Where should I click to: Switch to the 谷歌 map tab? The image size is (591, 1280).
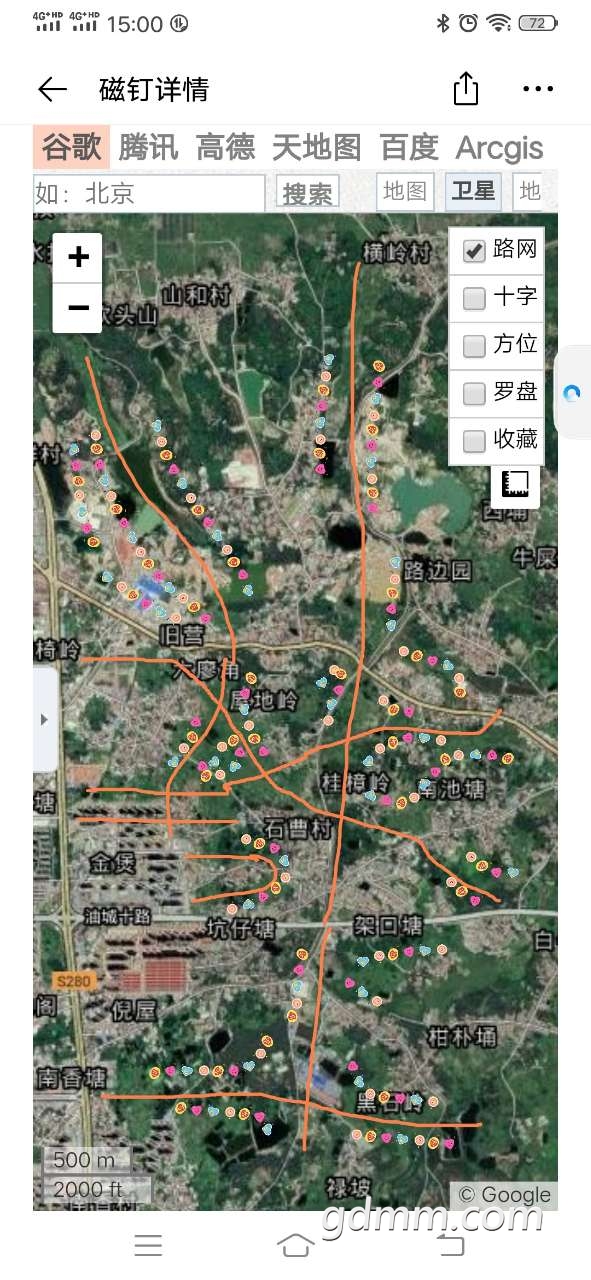click(72, 148)
